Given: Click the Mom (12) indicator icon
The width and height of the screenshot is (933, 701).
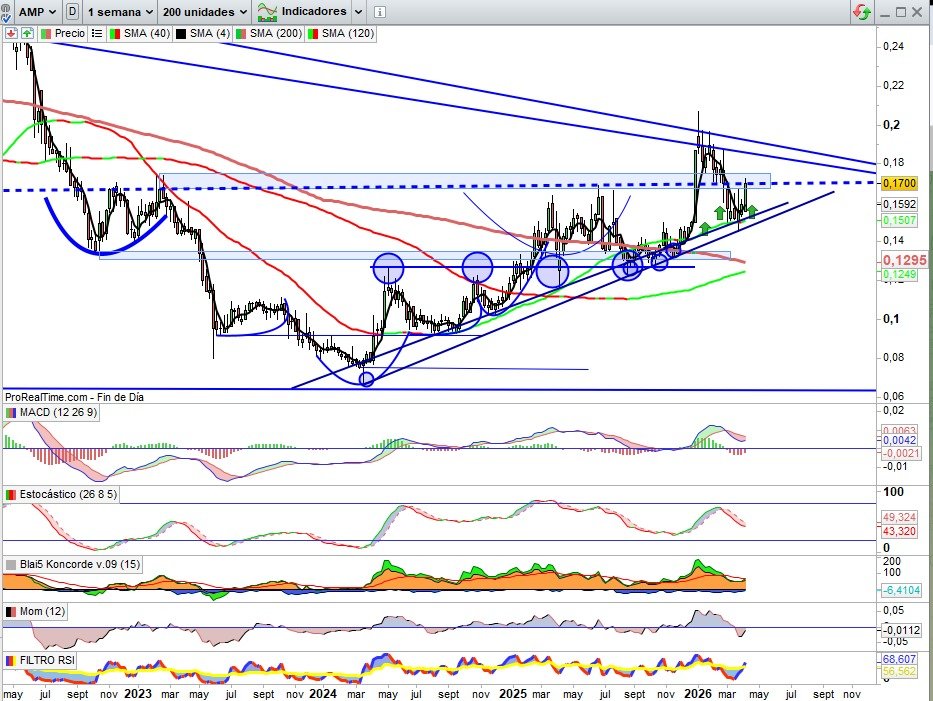Looking at the screenshot, I should pyautogui.click(x=11, y=612).
